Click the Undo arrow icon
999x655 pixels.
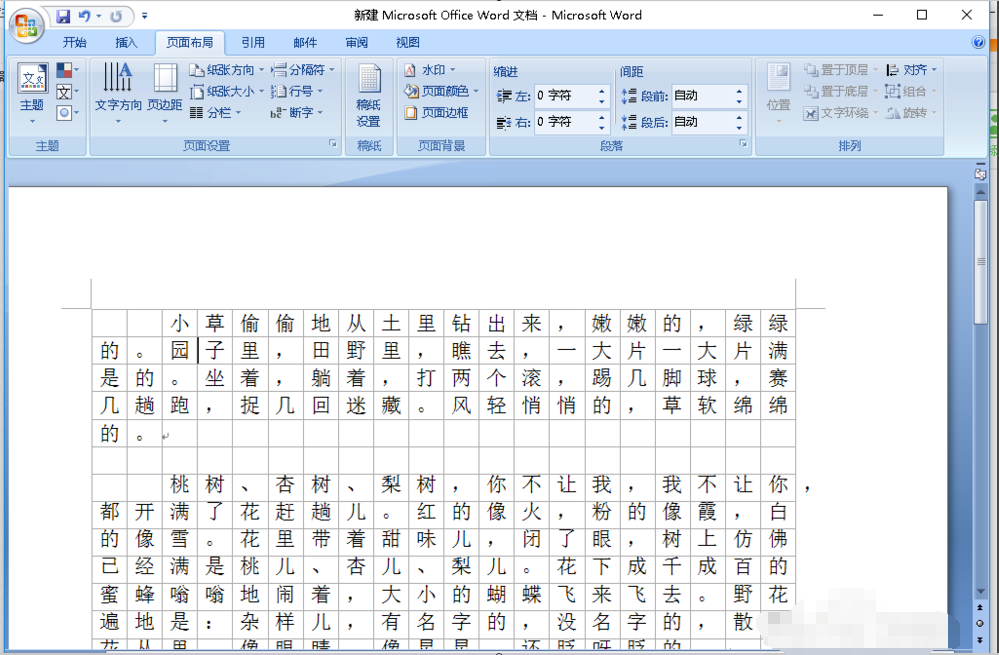84,16
